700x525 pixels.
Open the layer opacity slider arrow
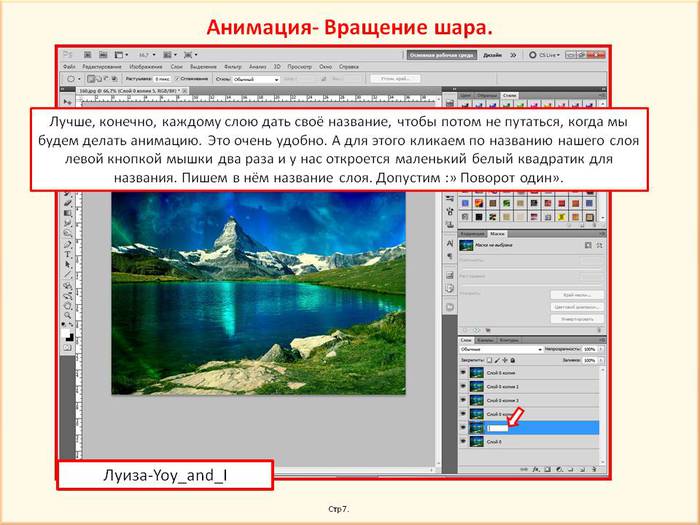601,349
